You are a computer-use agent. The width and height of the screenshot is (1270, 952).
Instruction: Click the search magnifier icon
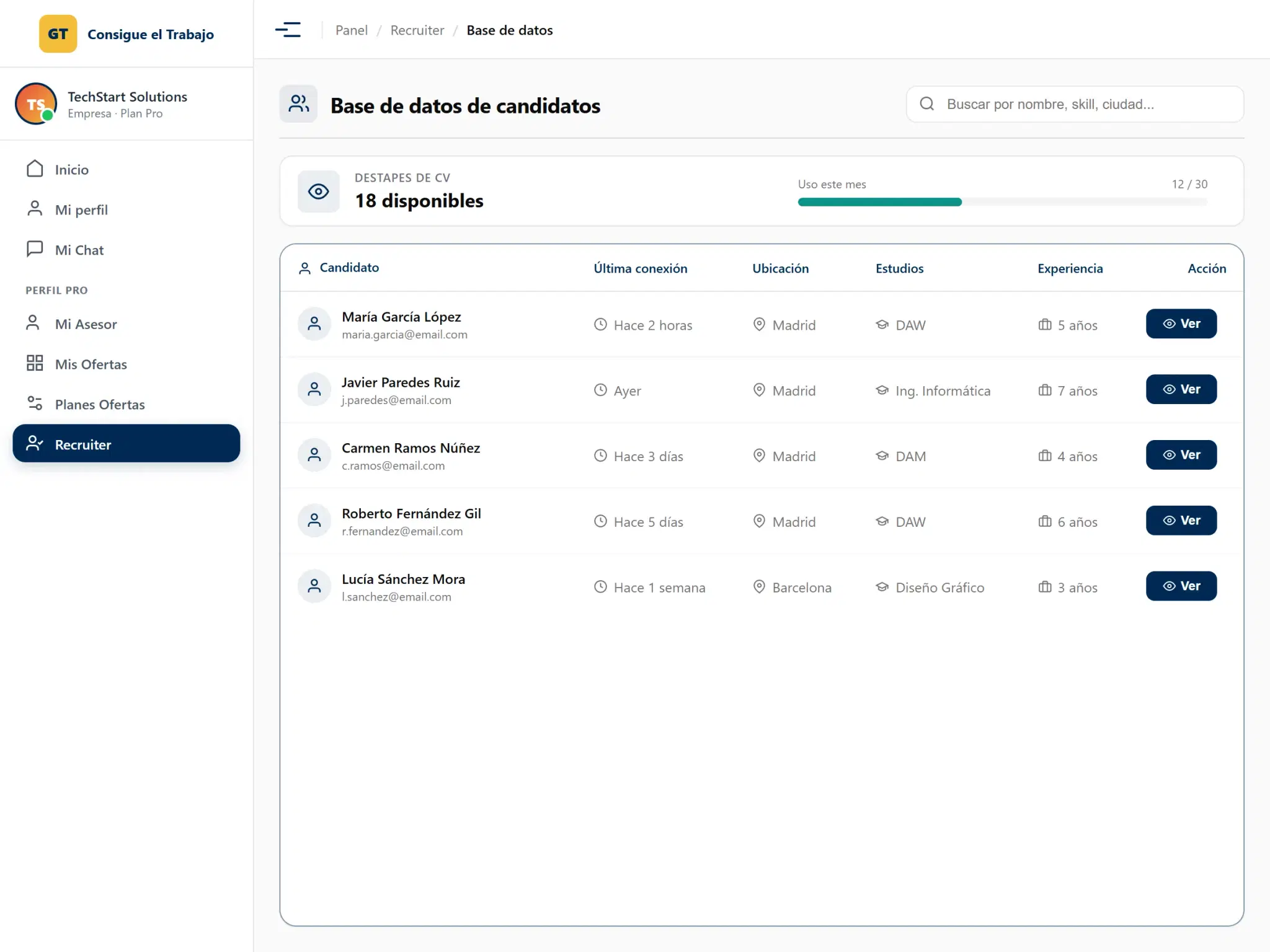pos(927,104)
